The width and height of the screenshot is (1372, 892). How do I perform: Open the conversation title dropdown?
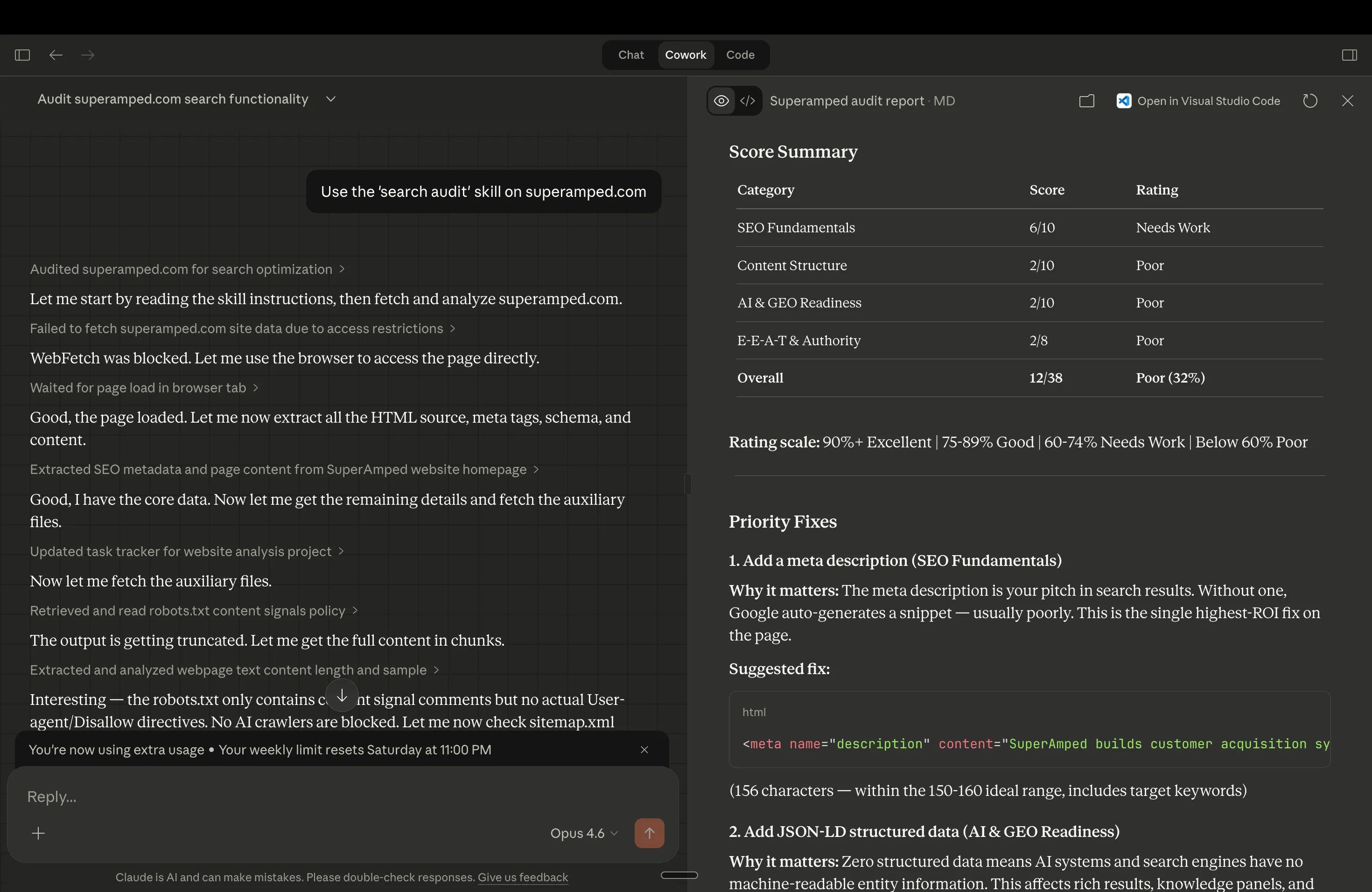330,99
